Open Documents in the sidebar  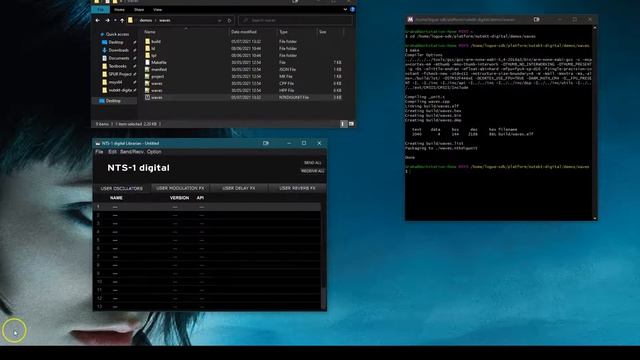119,58
